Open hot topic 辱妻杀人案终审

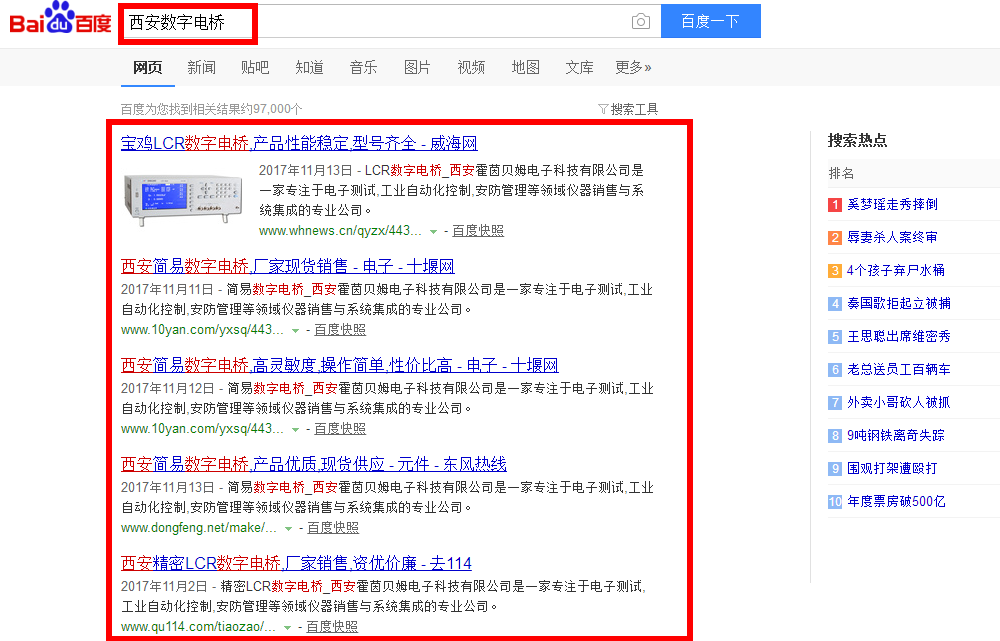point(892,237)
